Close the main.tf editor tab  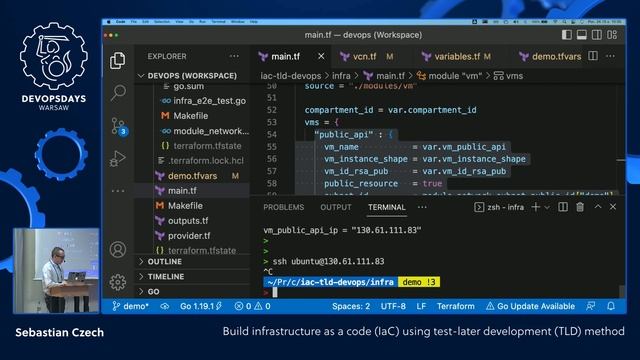click(321, 56)
